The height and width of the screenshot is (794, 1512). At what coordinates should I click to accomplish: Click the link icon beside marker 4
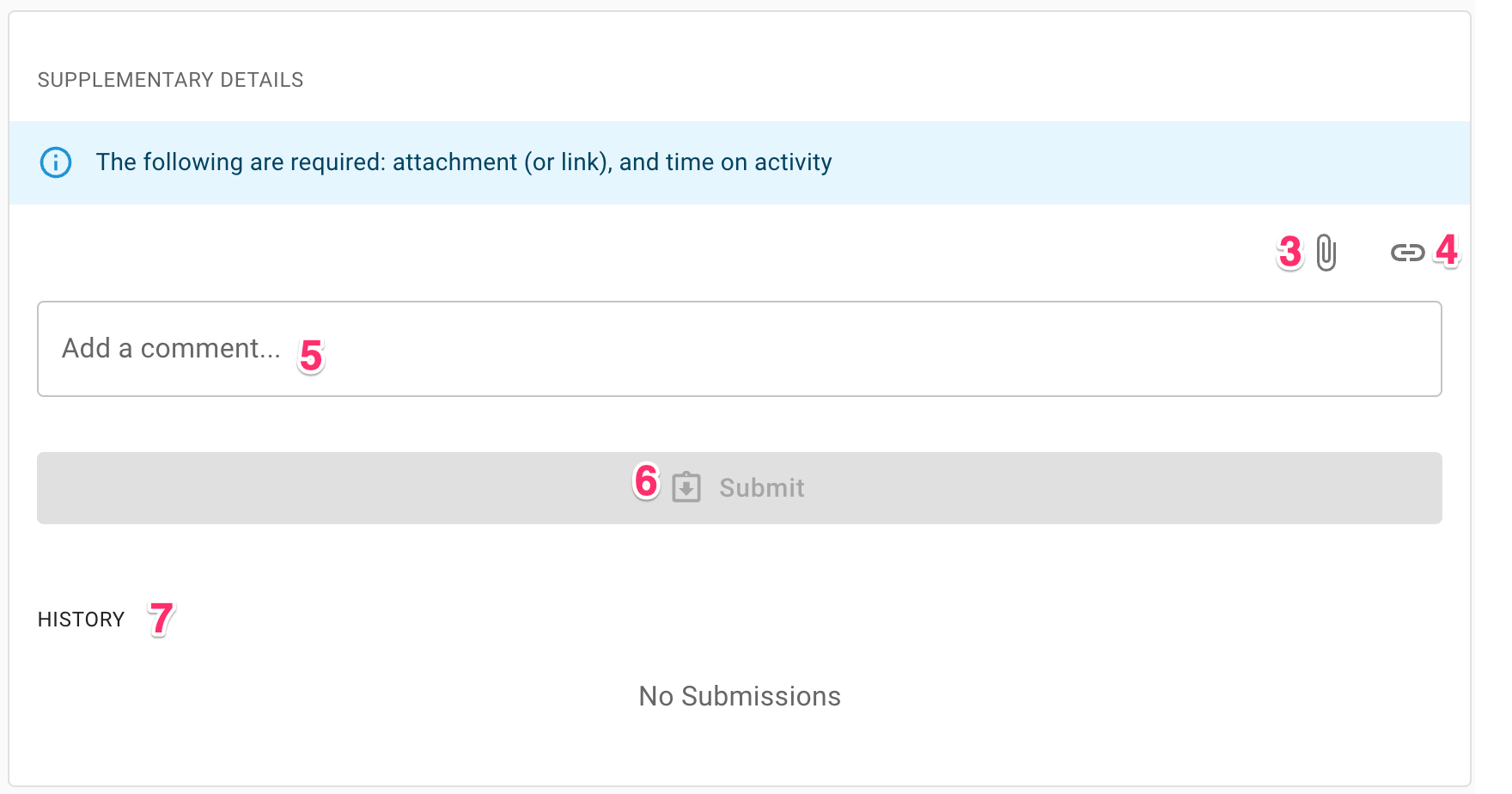tap(1409, 253)
